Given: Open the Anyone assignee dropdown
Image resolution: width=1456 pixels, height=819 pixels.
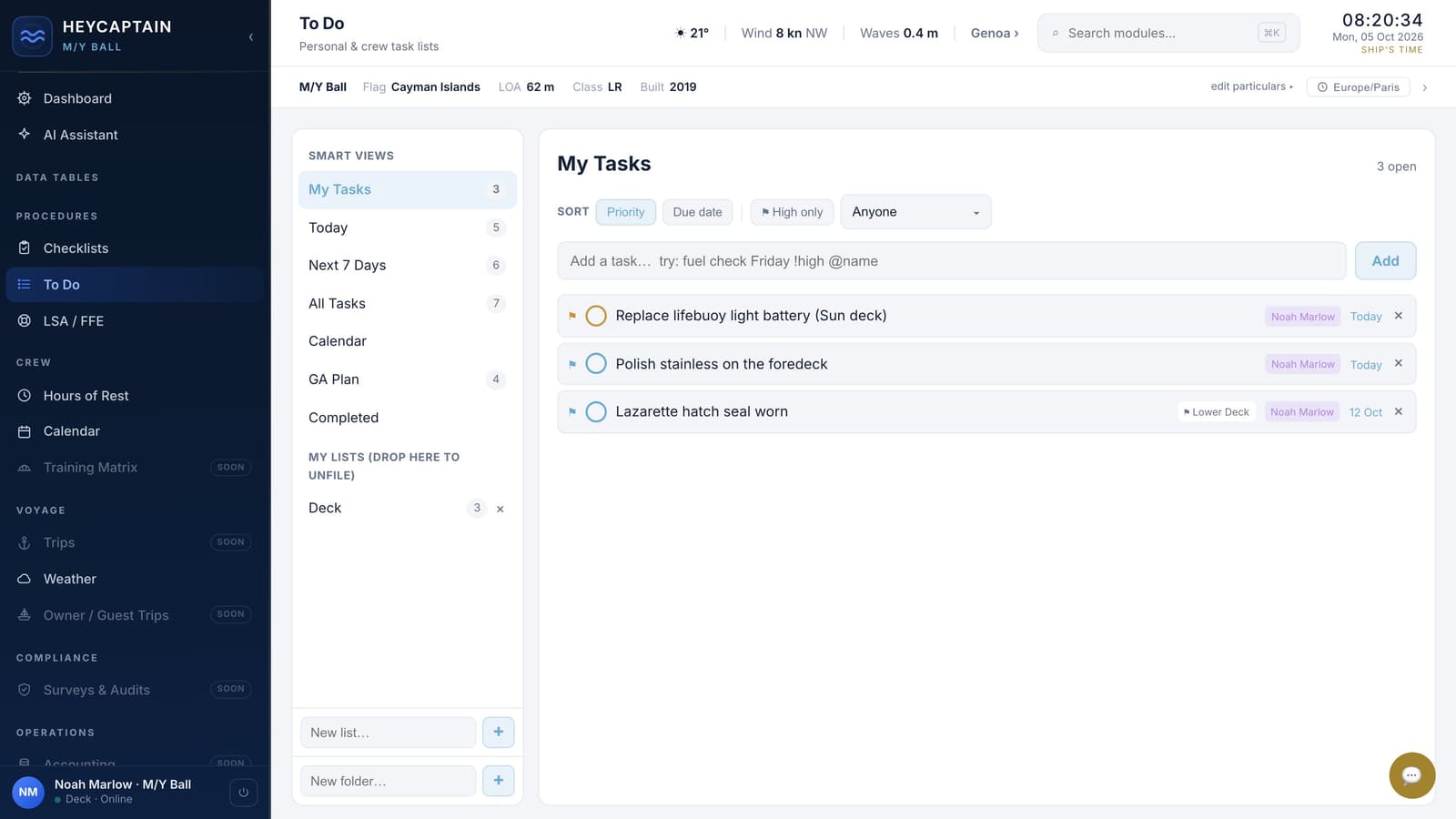Looking at the screenshot, I should (x=915, y=212).
